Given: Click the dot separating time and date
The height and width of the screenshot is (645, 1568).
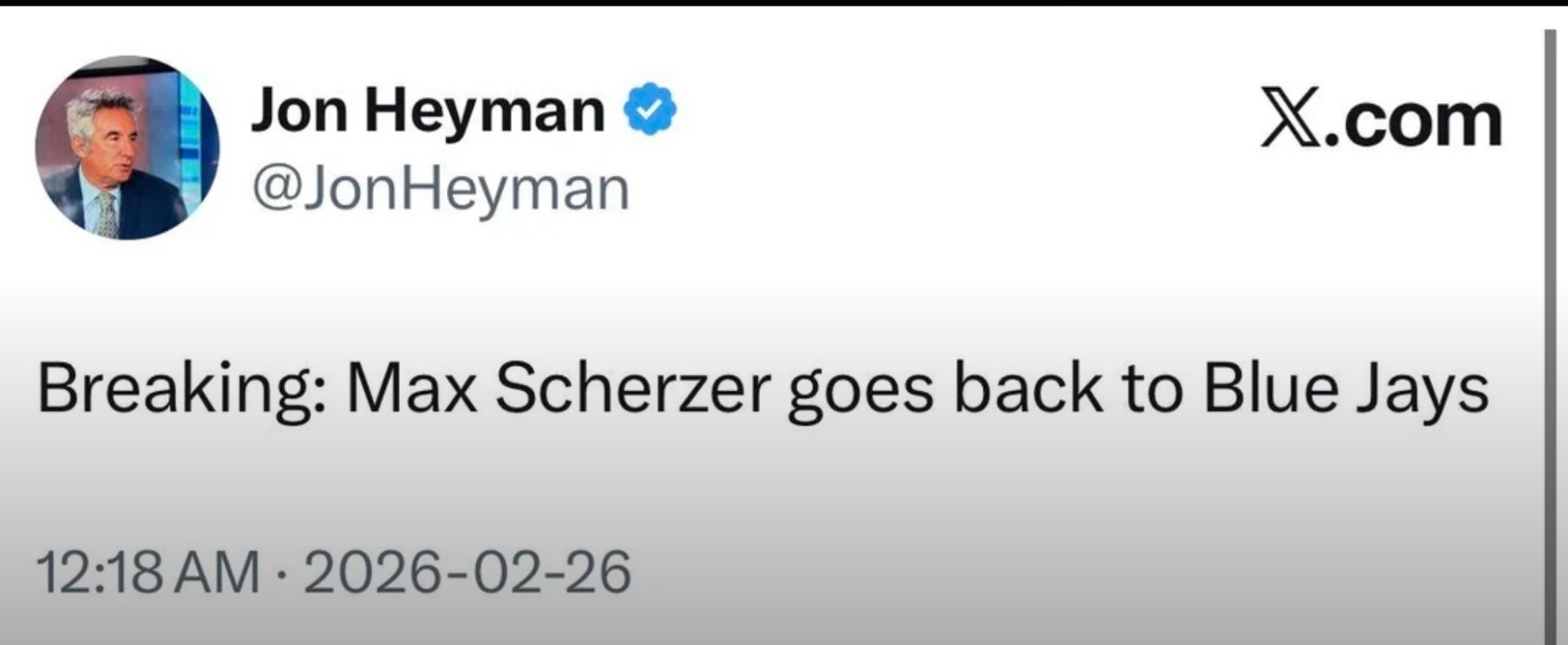Looking at the screenshot, I should (x=280, y=574).
